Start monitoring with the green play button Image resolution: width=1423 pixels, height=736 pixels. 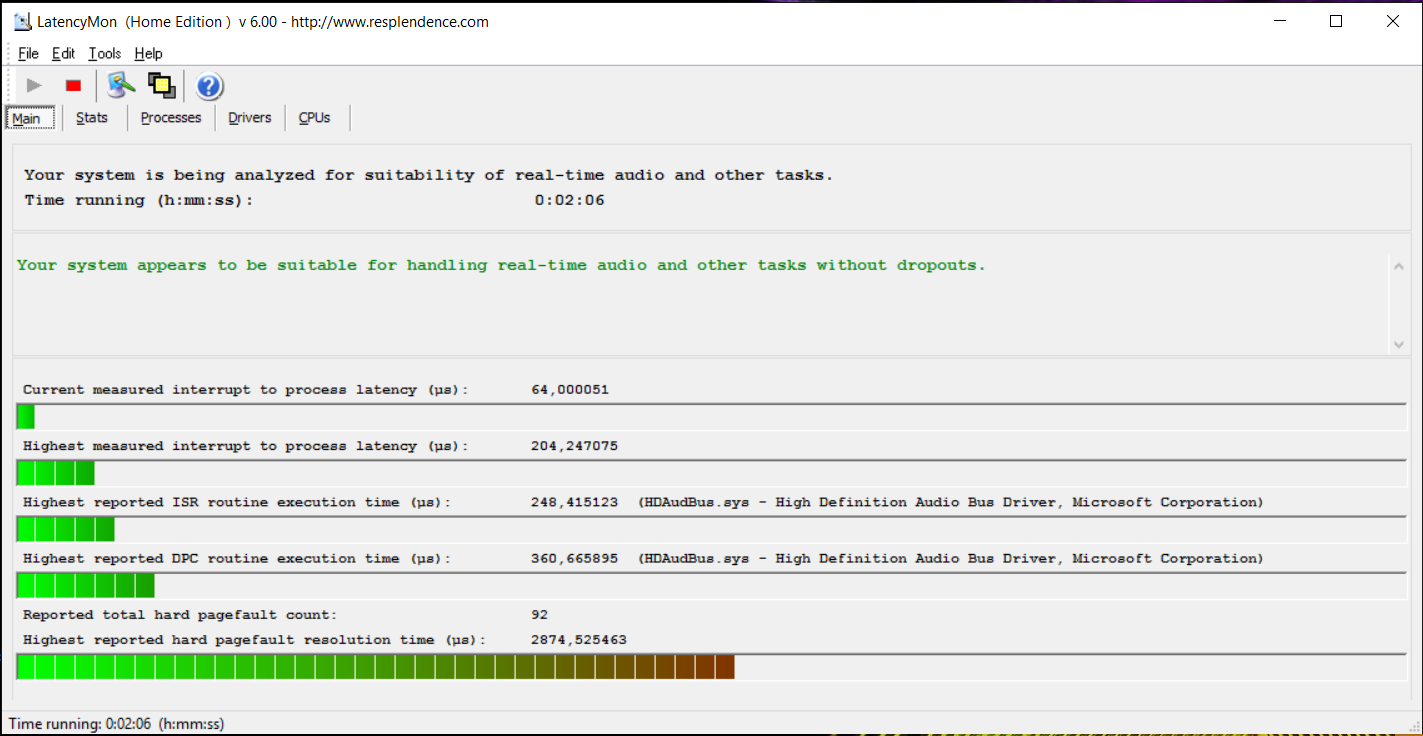34,86
